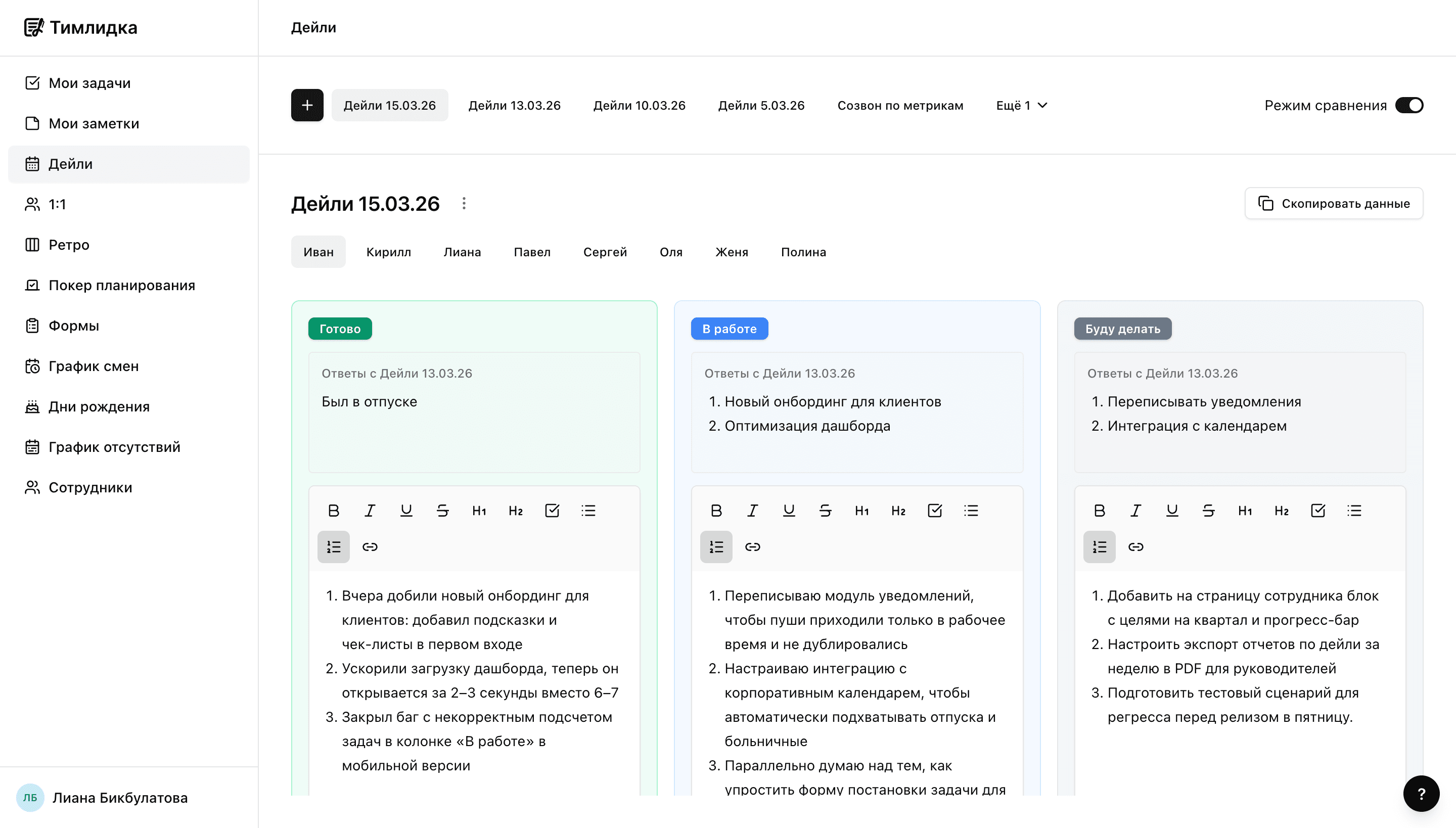Insert checklist in Буду делать editor
This screenshot has width=1456, height=828.
click(x=1318, y=511)
